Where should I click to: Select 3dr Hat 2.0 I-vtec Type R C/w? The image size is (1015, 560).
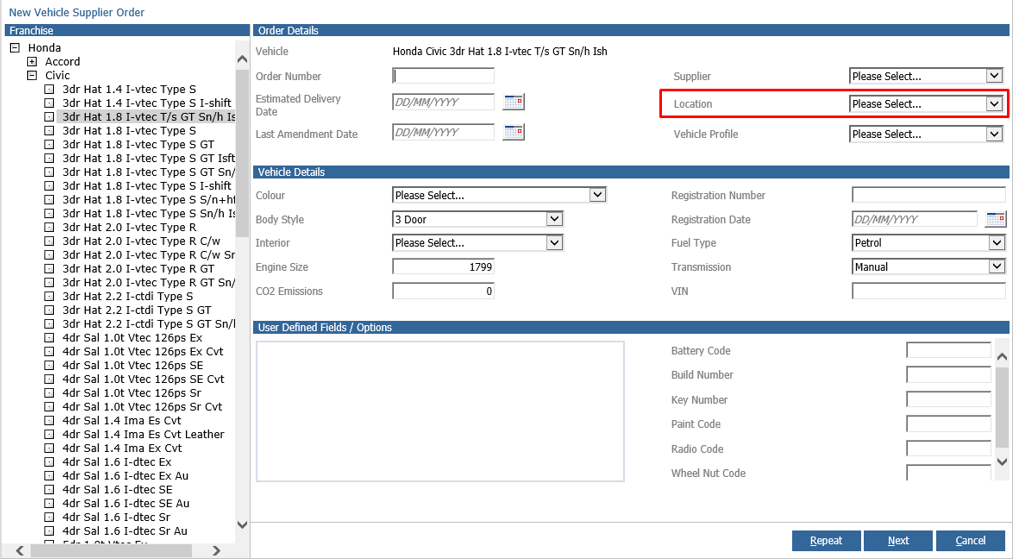141,241
